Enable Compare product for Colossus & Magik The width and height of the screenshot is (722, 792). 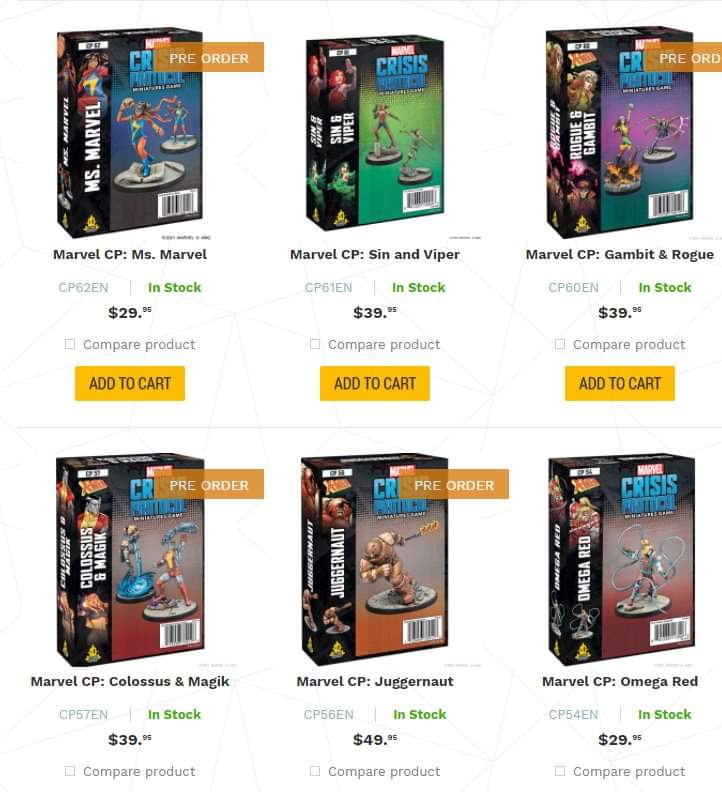click(70, 771)
